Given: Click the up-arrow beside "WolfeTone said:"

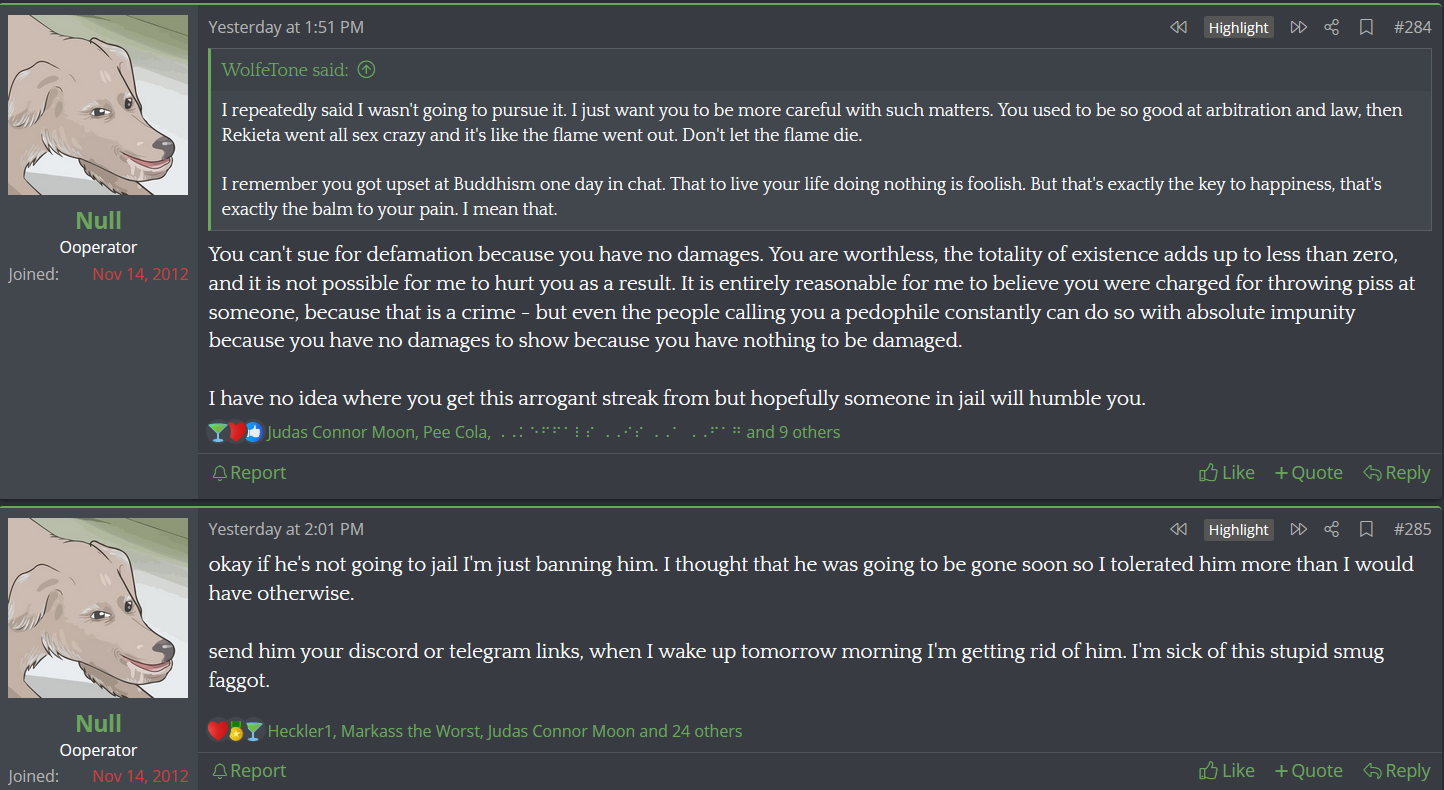Looking at the screenshot, I should tap(366, 70).
